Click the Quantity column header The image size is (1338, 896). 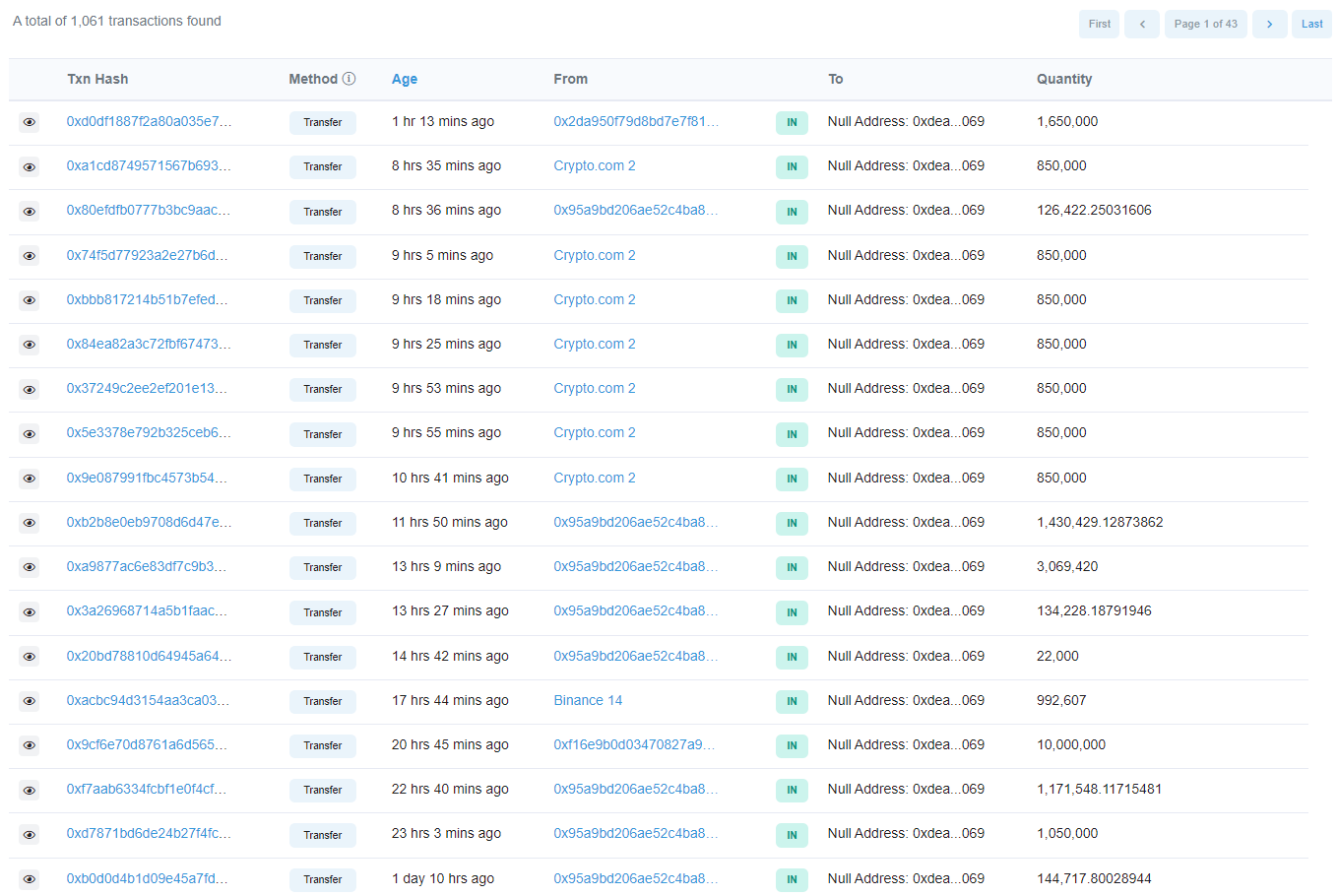[x=1064, y=79]
